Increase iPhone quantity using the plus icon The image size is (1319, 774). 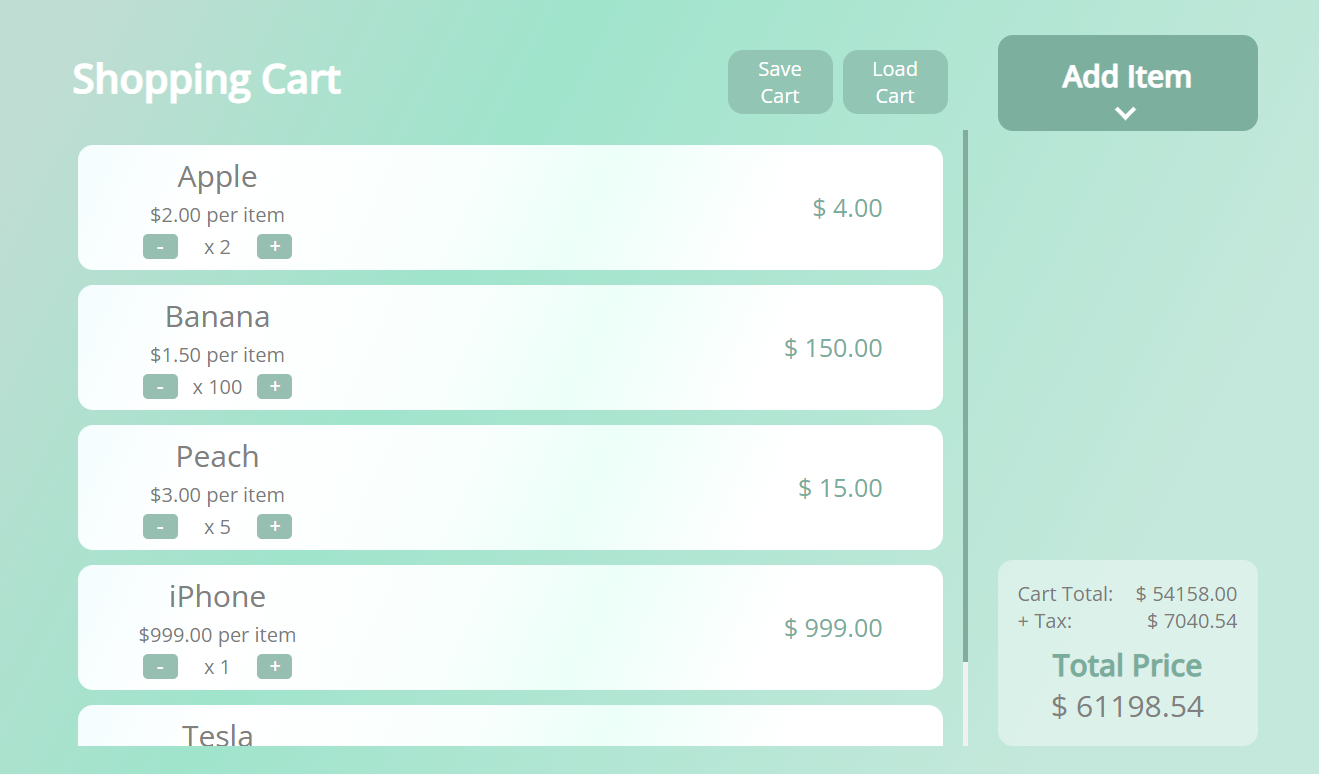274,666
